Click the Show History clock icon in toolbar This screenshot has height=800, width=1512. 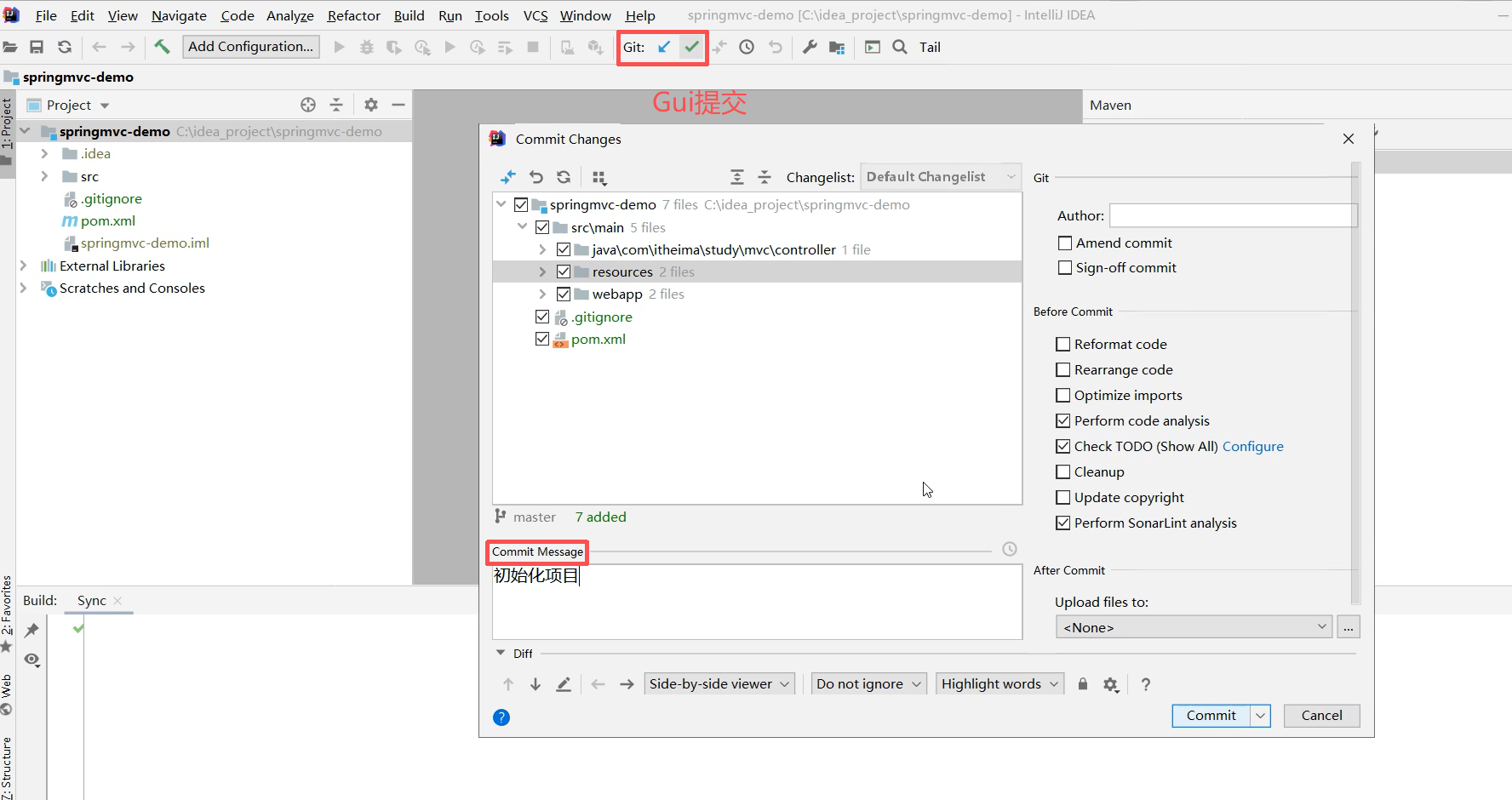(x=747, y=47)
